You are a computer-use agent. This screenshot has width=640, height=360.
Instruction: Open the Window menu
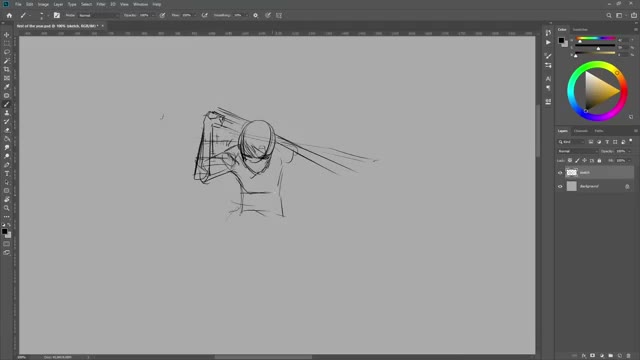[140, 4]
